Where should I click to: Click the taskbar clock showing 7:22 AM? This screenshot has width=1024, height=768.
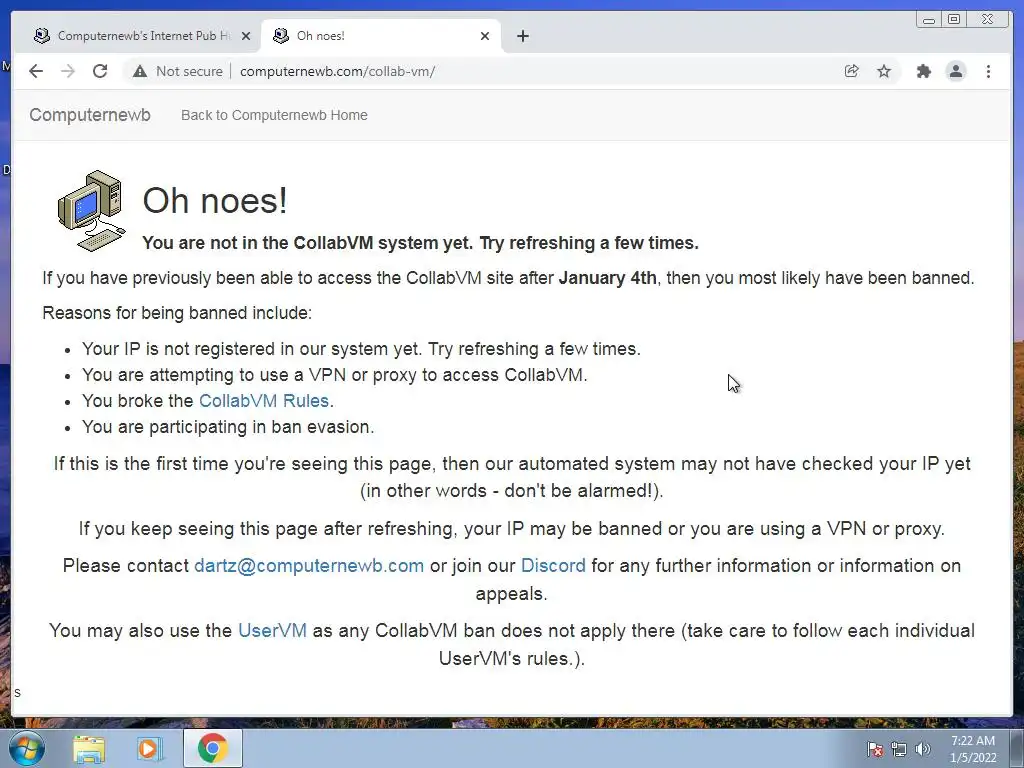[973, 749]
